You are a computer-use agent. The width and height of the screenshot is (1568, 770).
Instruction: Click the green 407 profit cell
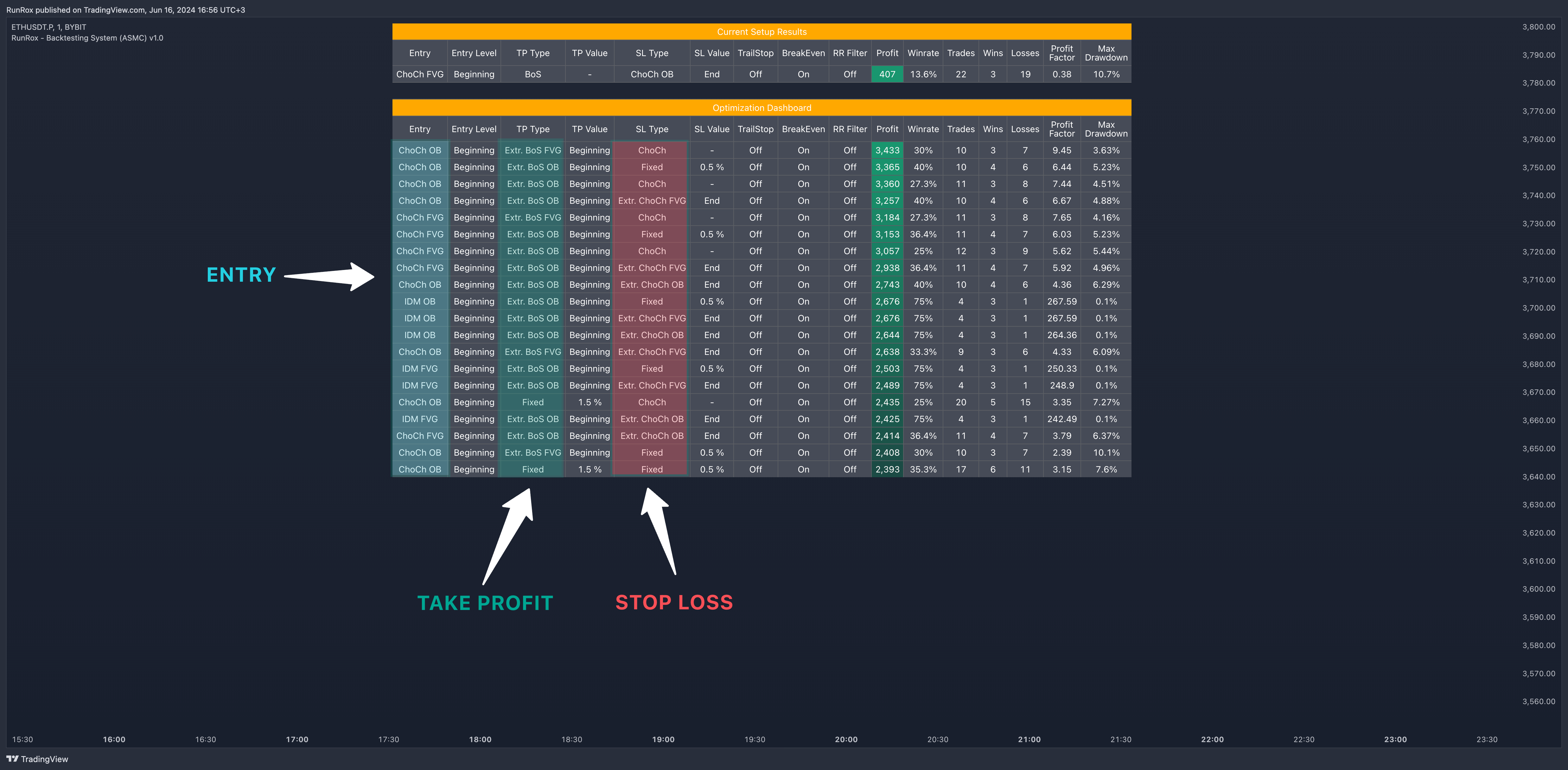(887, 74)
